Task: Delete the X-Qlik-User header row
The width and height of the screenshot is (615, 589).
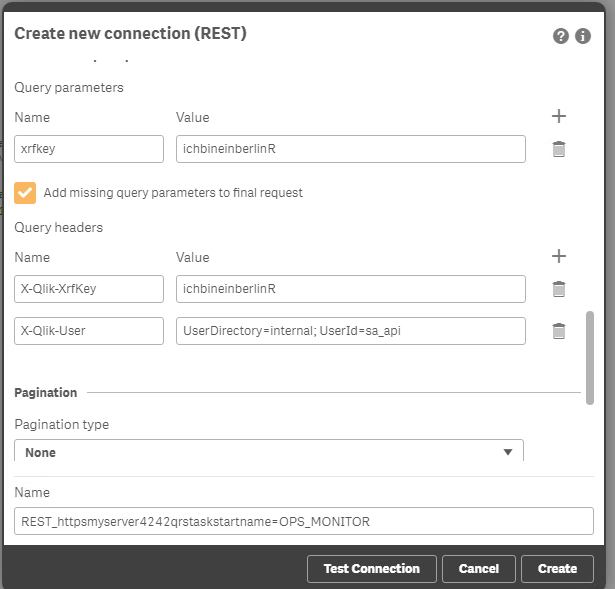Action: (x=559, y=331)
